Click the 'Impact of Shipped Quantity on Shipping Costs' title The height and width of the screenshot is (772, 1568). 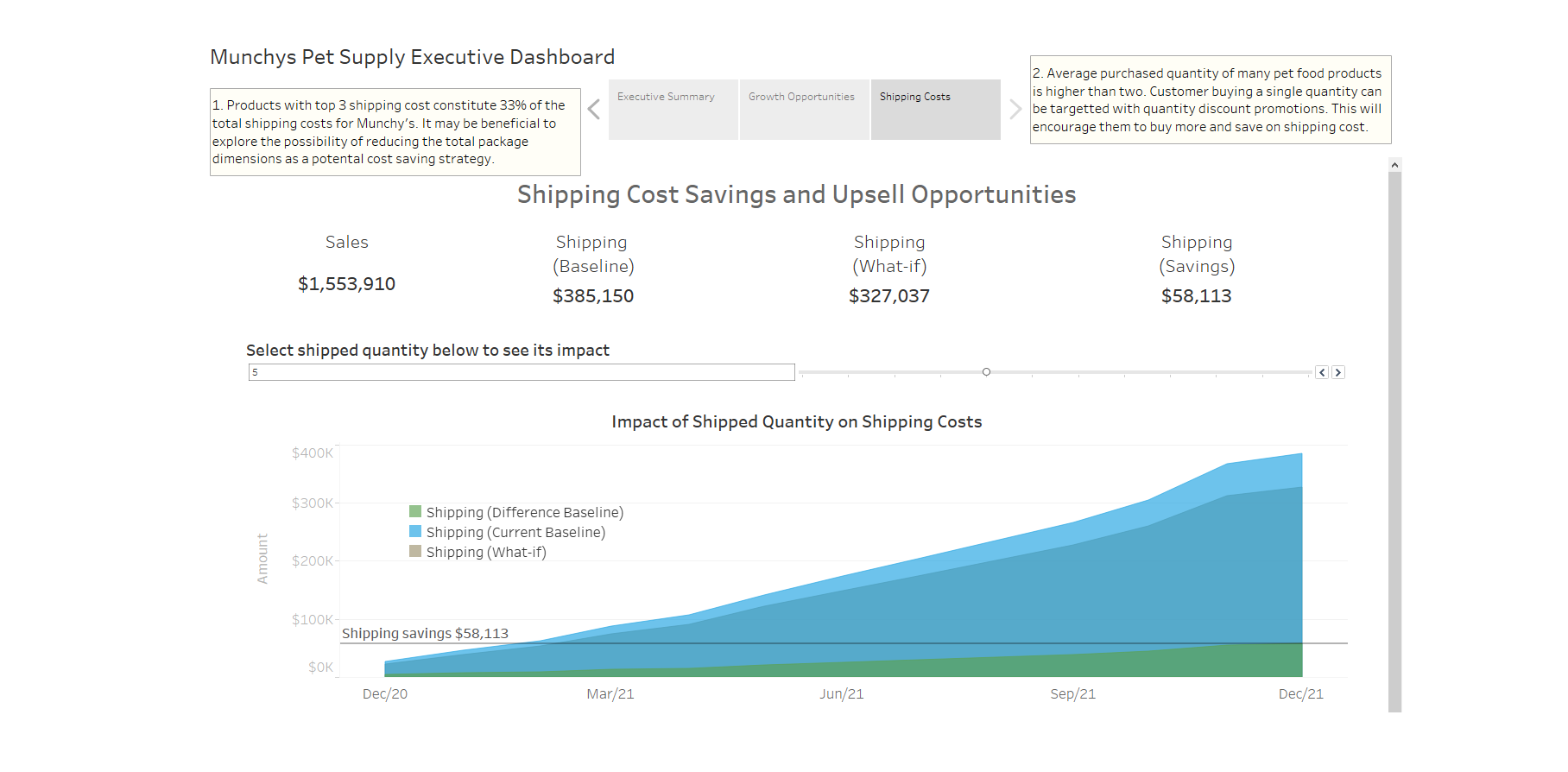tap(797, 421)
